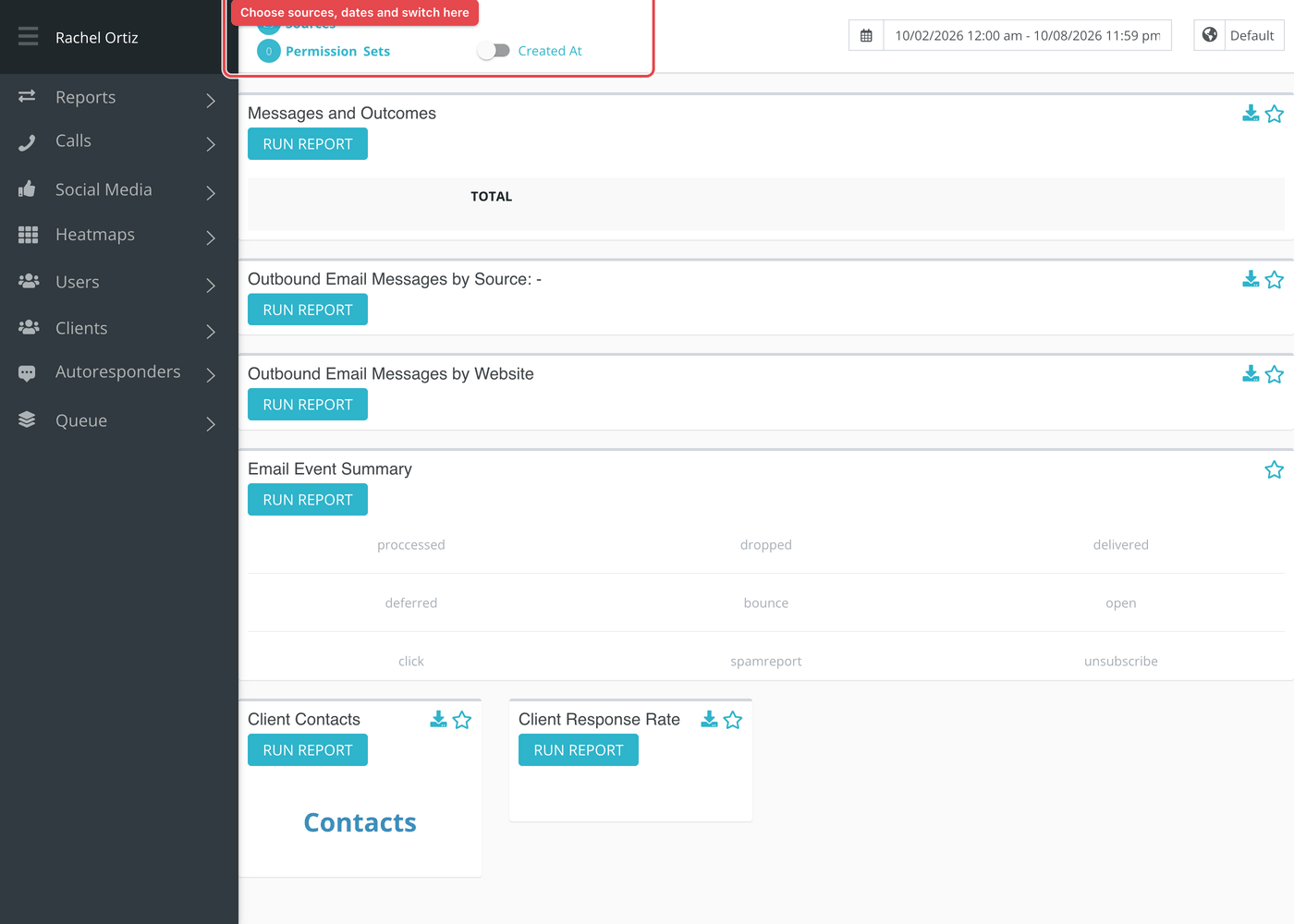Favorite the Email Event Summary report
Screen dimensions: 1294x924
click(1275, 469)
